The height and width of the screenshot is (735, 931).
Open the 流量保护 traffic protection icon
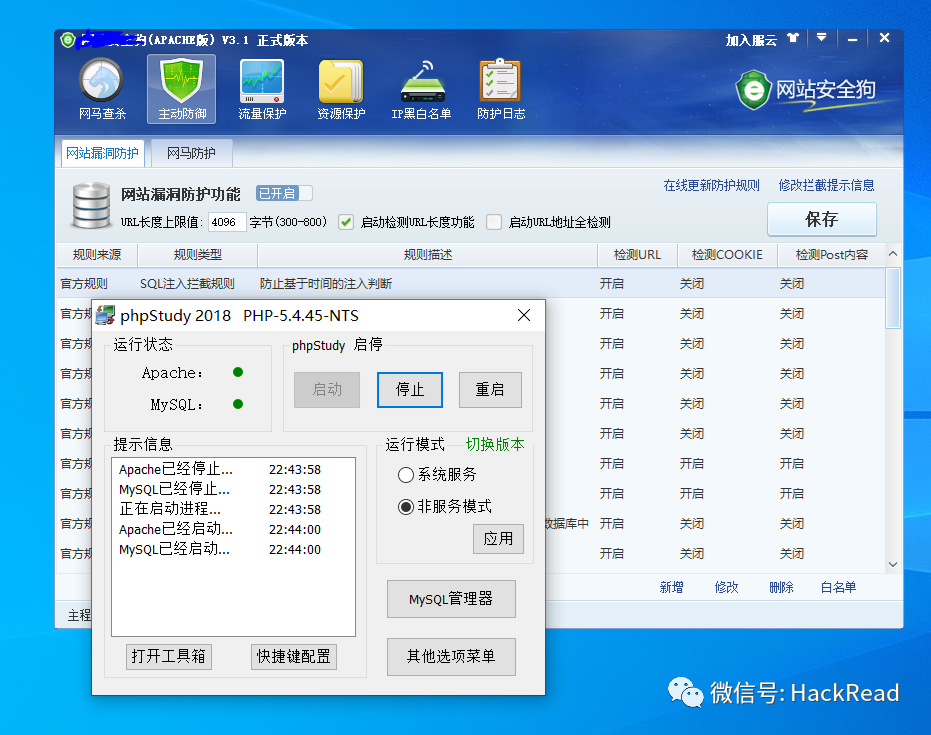click(x=262, y=89)
